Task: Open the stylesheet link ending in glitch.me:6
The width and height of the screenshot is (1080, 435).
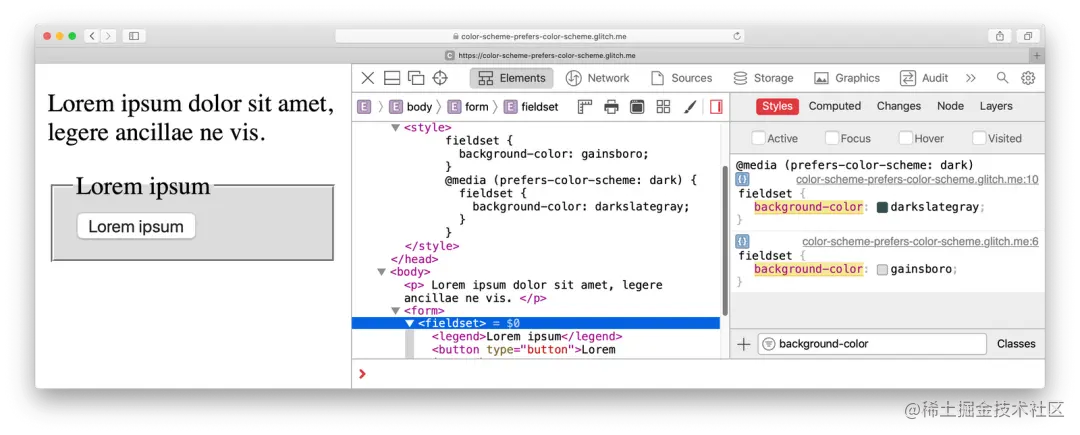Action: [920, 242]
